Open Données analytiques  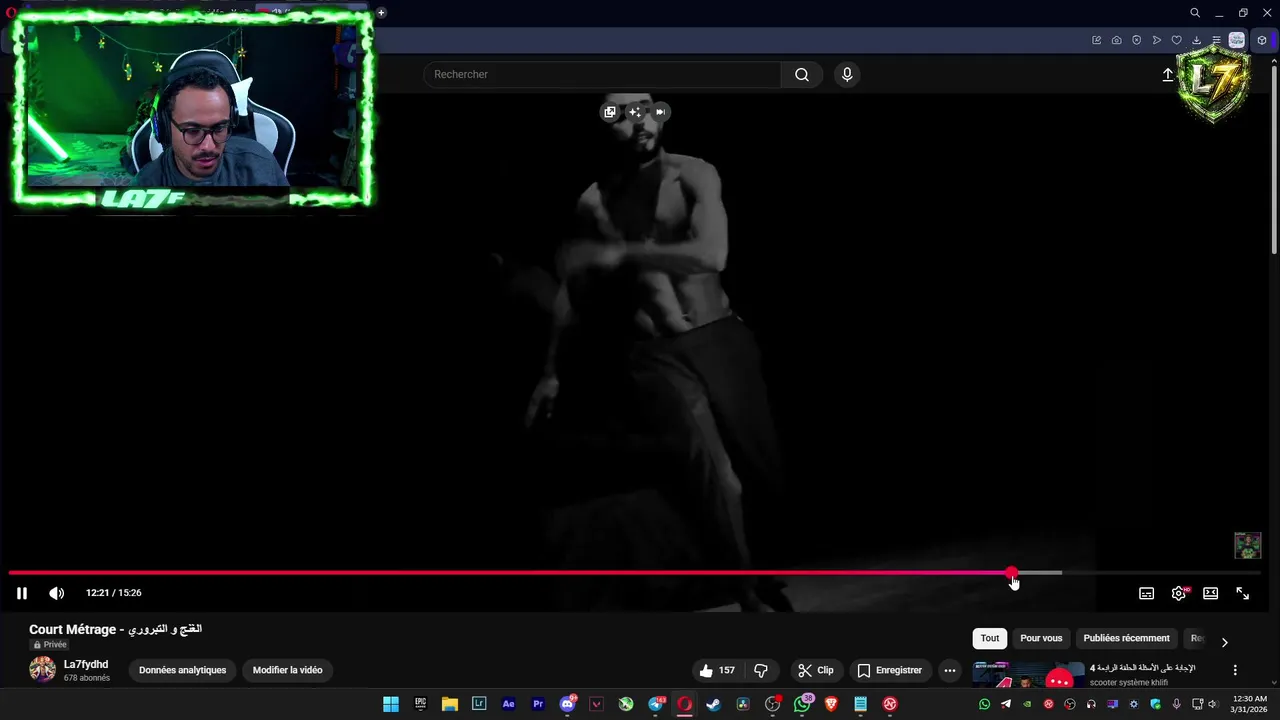click(182, 670)
